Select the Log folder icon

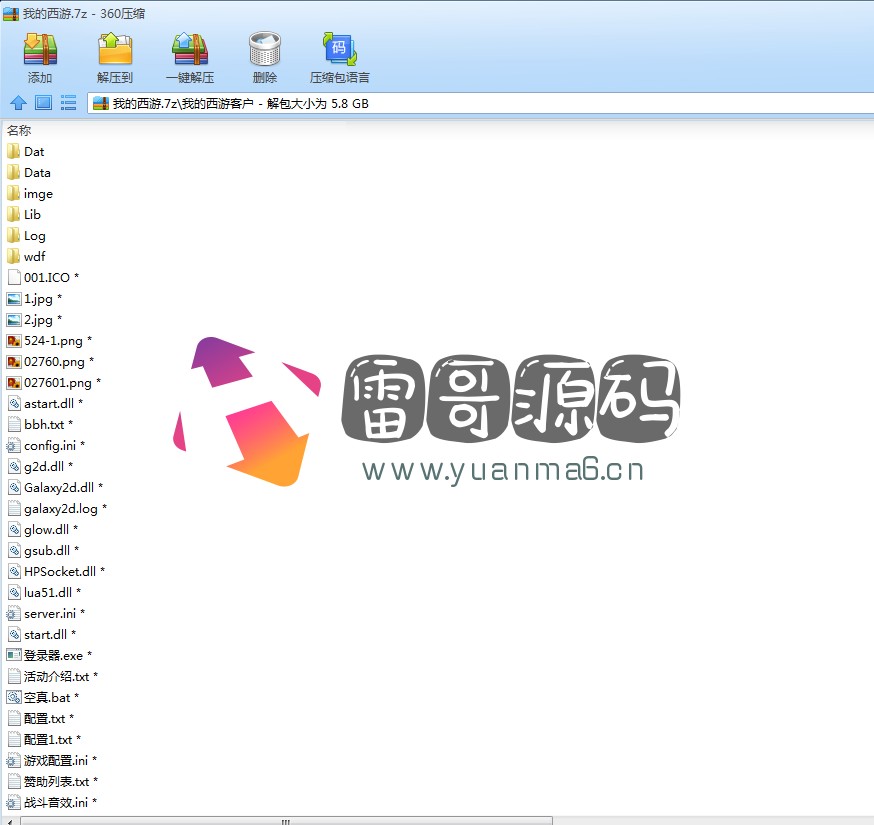pyautogui.click(x=13, y=236)
